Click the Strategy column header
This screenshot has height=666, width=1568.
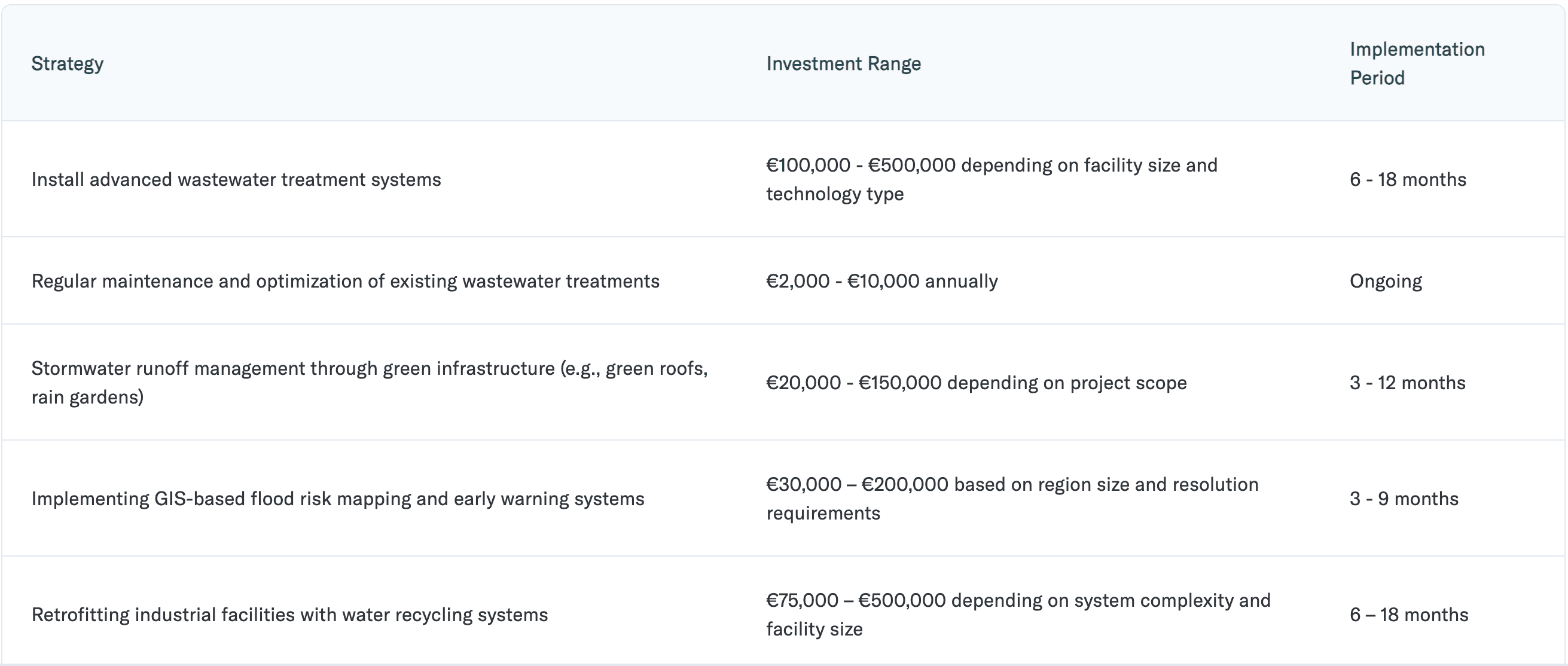pyautogui.click(x=68, y=63)
